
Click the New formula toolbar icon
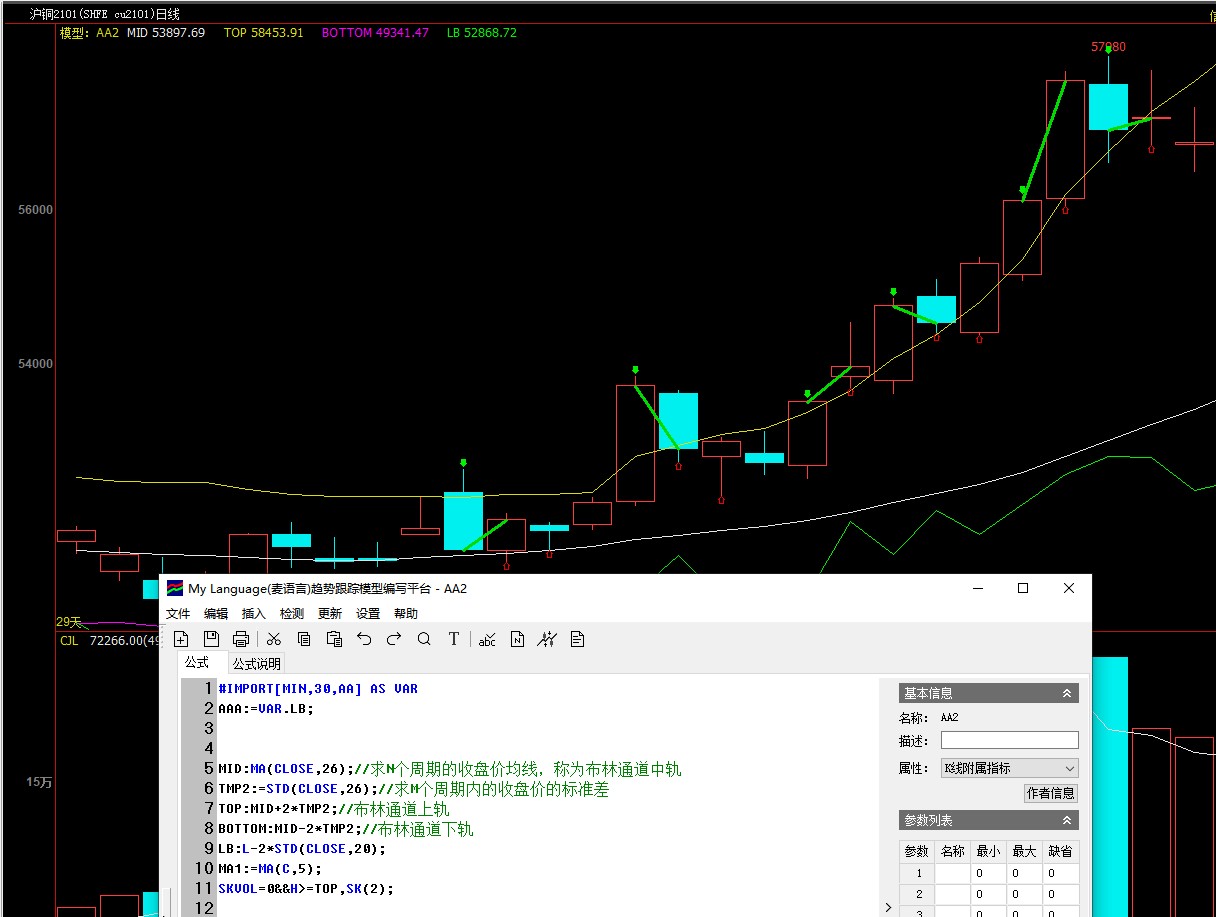181,639
